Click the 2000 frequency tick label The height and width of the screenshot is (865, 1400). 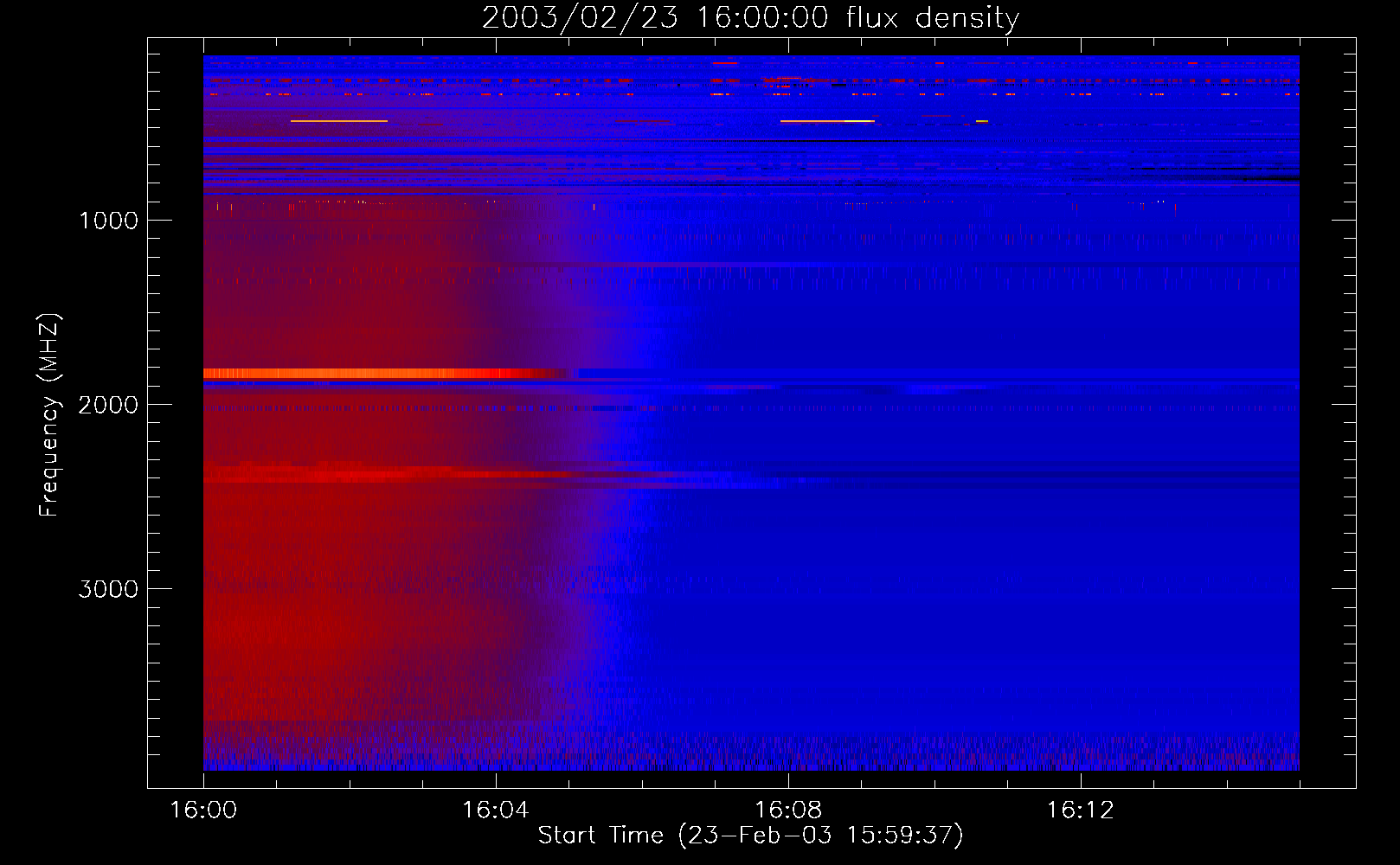point(108,405)
